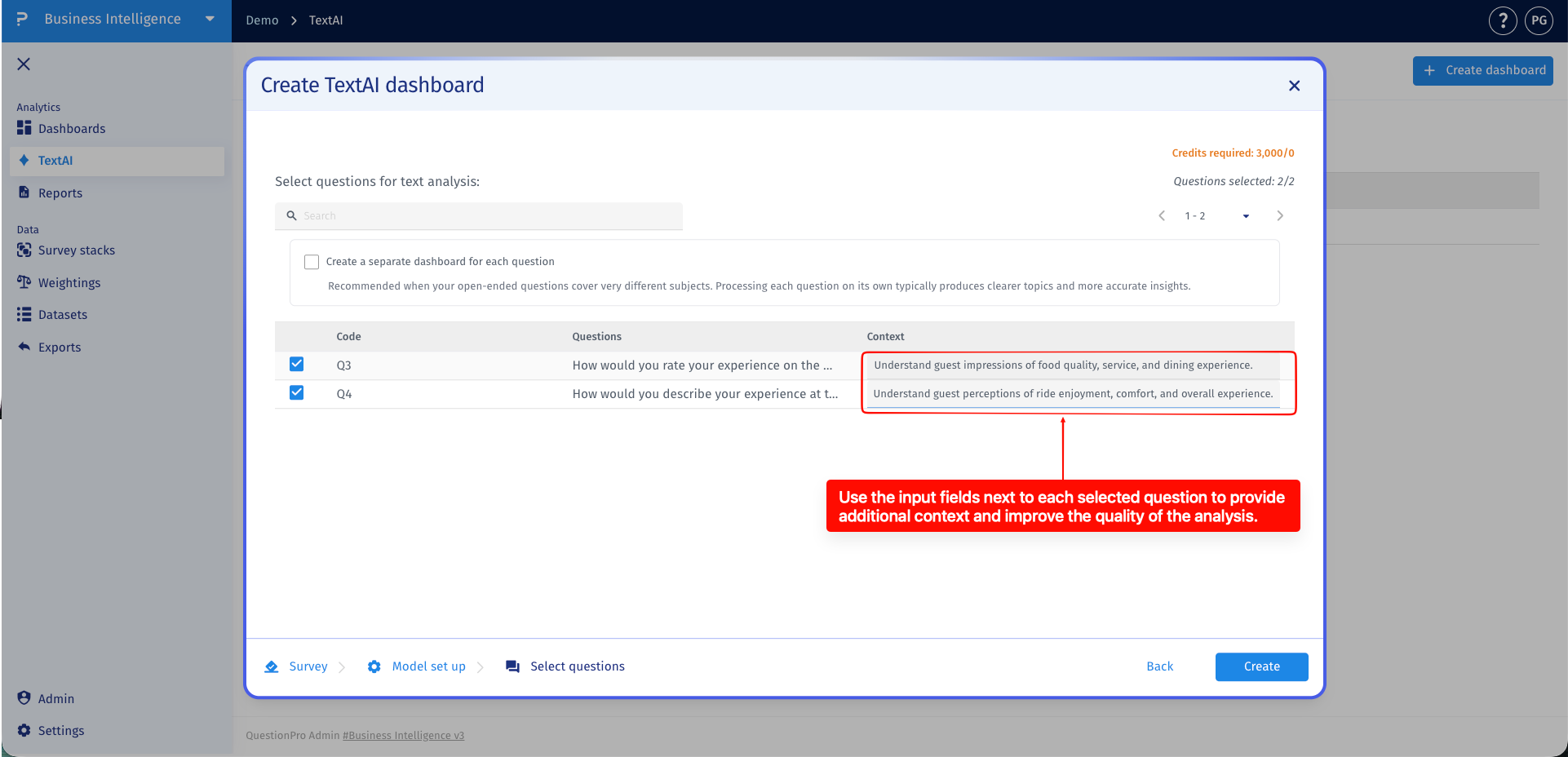
Task: Open the Business Intelligence product dropdown
Action: coord(210,19)
